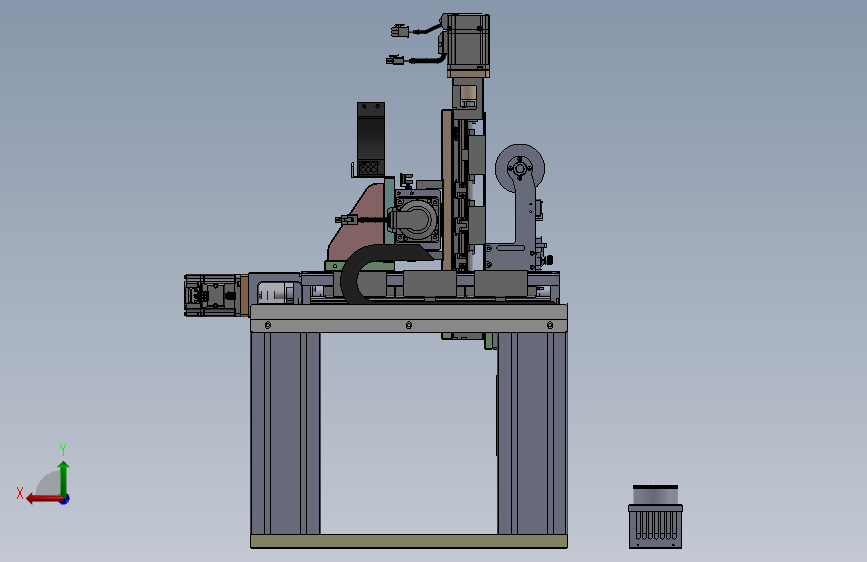This screenshot has height=562, width=867.
Task: Click the red X axis arrow of triad
Action: (43, 499)
